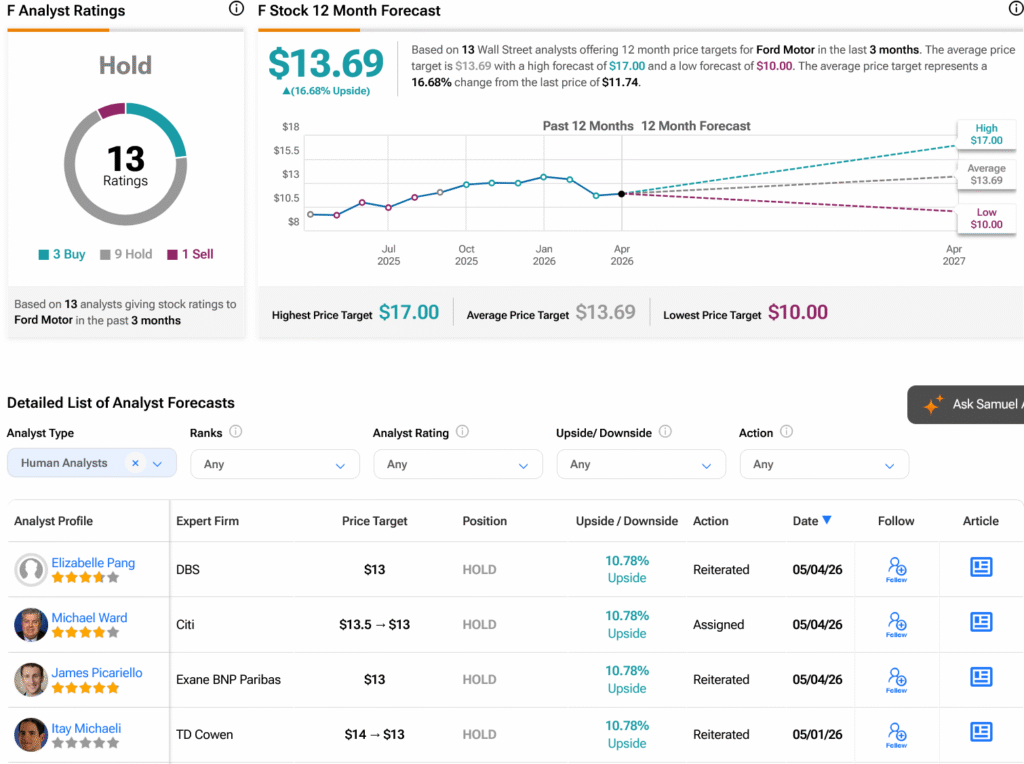The image size is (1024, 764).
Task: Open the Upside/ Downside Any dropdown
Action: pos(641,464)
